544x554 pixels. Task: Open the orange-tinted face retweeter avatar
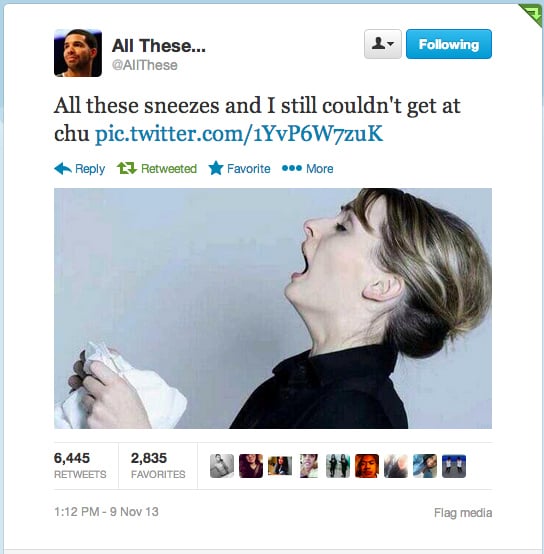(367, 466)
